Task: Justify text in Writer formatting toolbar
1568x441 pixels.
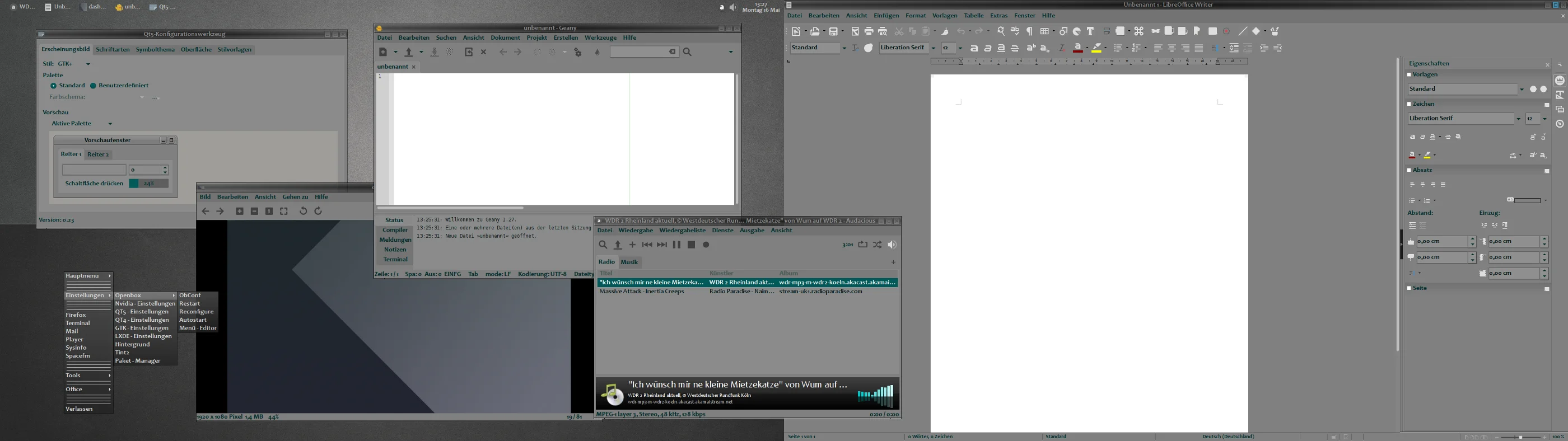Action: [1199, 48]
